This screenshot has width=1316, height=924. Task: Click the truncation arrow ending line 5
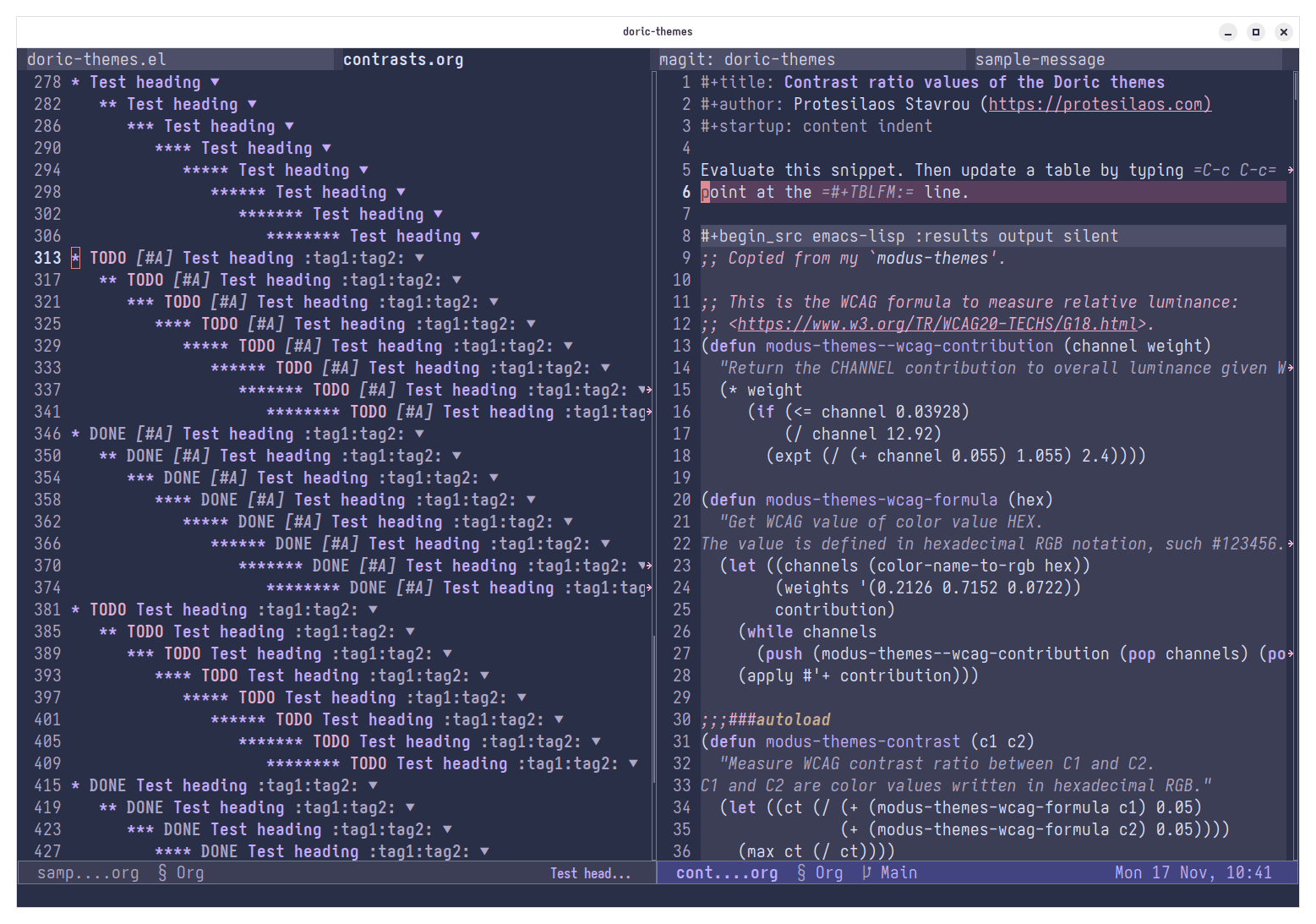click(1290, 170)
